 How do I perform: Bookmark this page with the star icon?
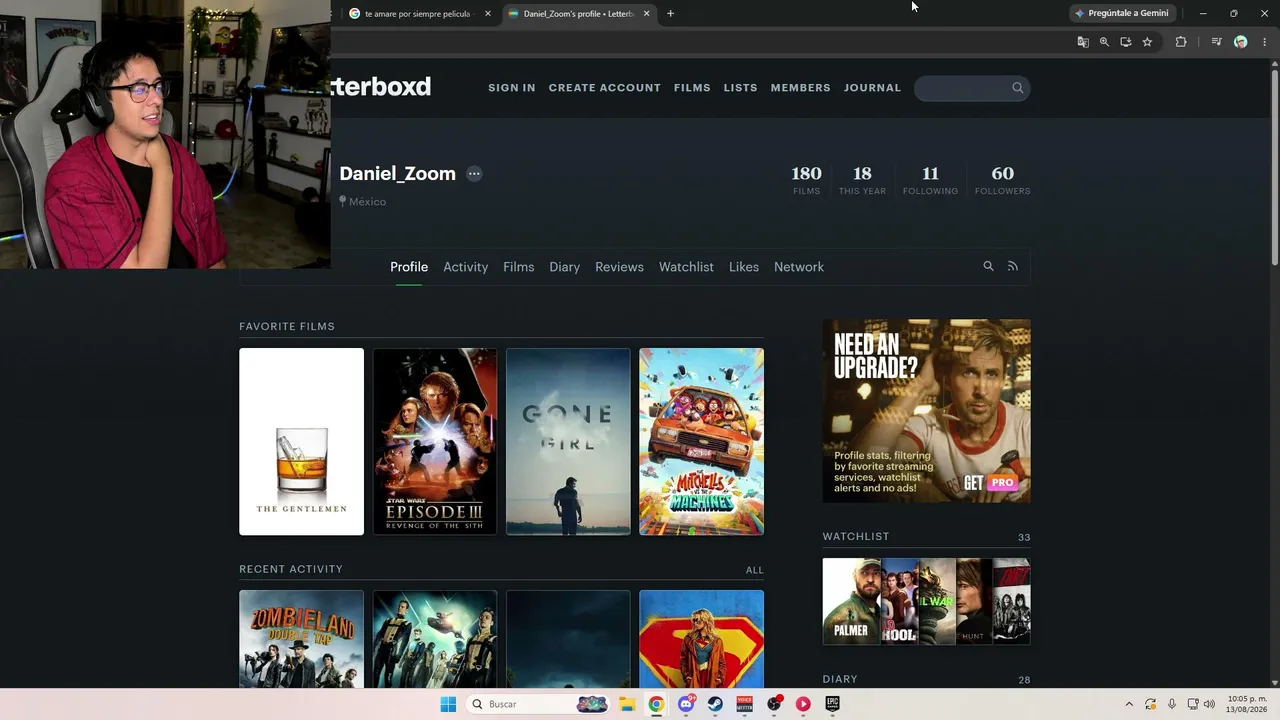[x=1147, y=42]
